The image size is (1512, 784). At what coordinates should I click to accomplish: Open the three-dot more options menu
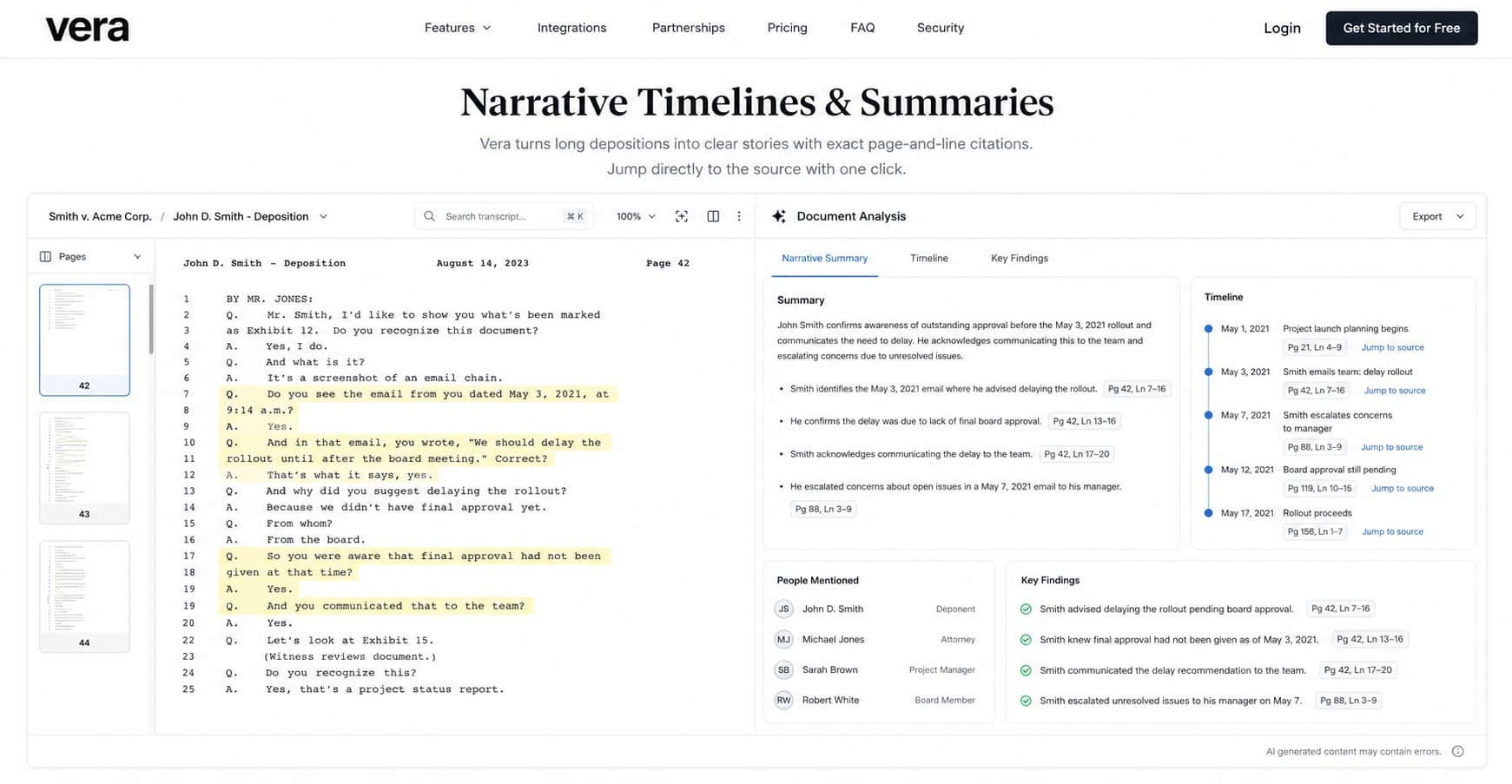point(739,216)
